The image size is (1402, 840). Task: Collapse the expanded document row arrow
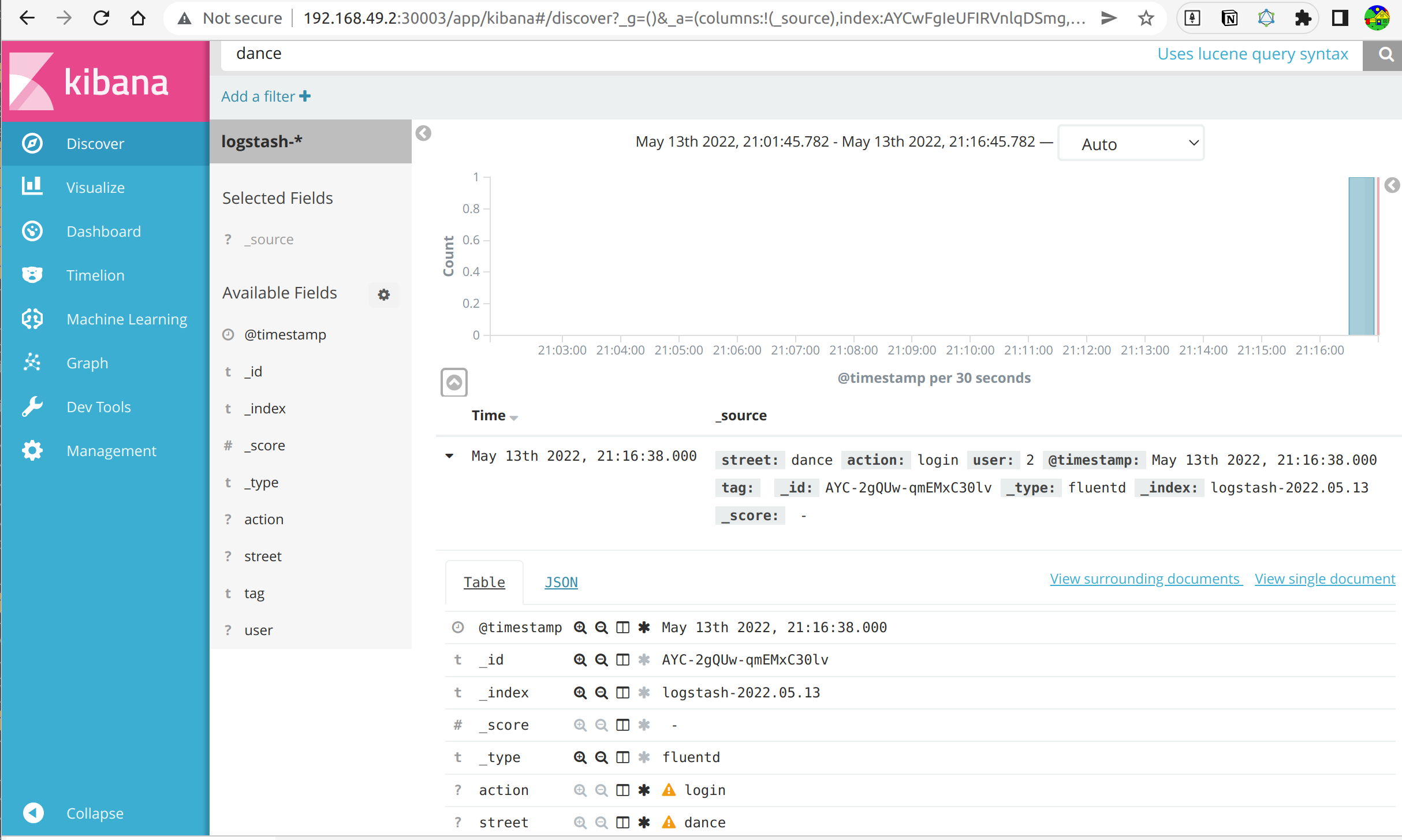[x=449, y=456]
